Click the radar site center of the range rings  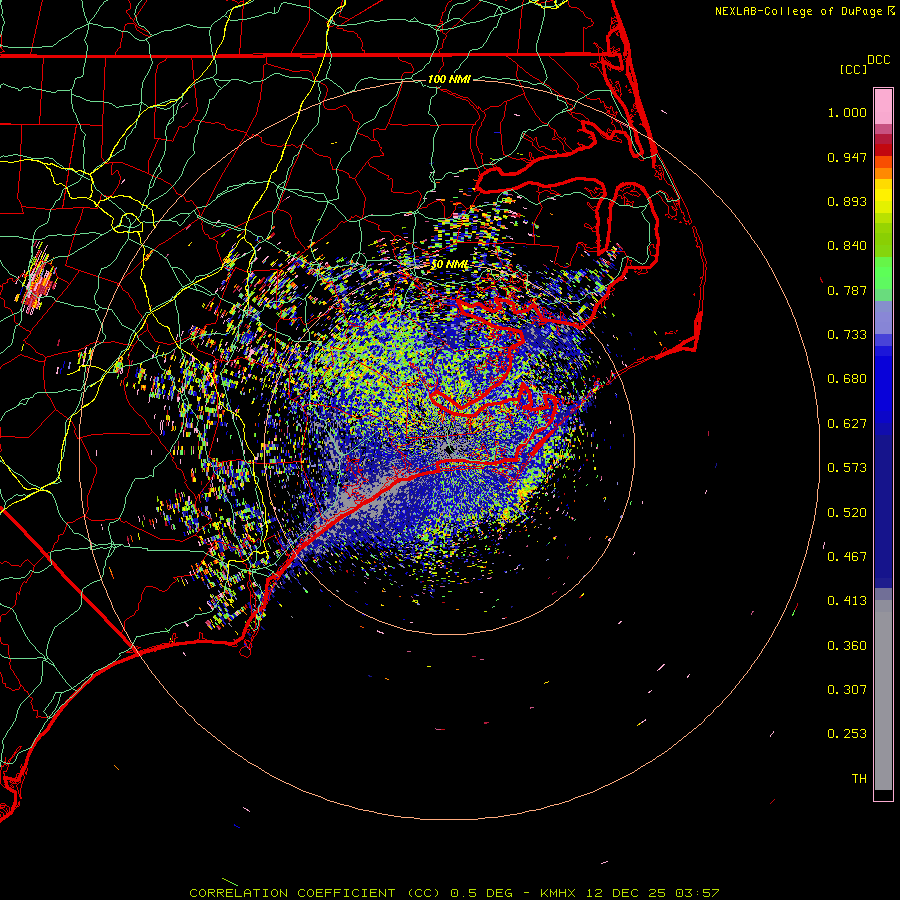tap(449, 449)
